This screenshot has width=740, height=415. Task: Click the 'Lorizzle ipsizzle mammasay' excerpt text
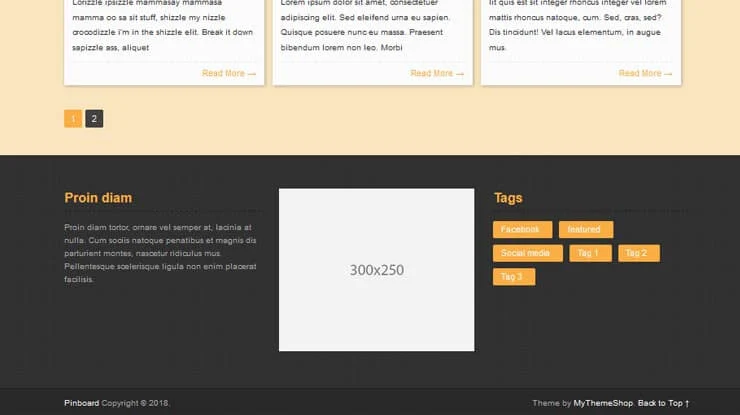click(x=163, y=25)
